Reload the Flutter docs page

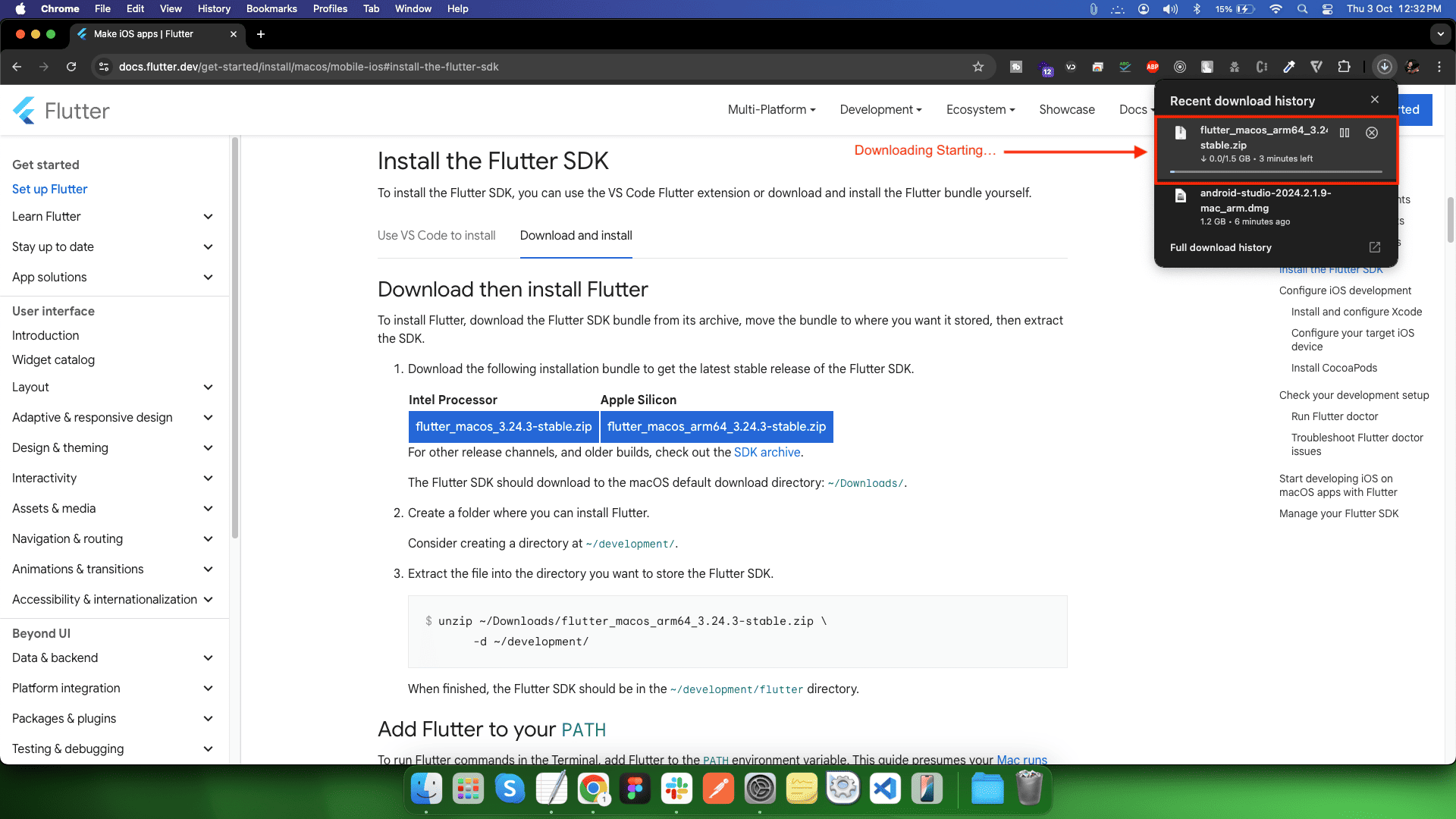(x=71, y=67)
